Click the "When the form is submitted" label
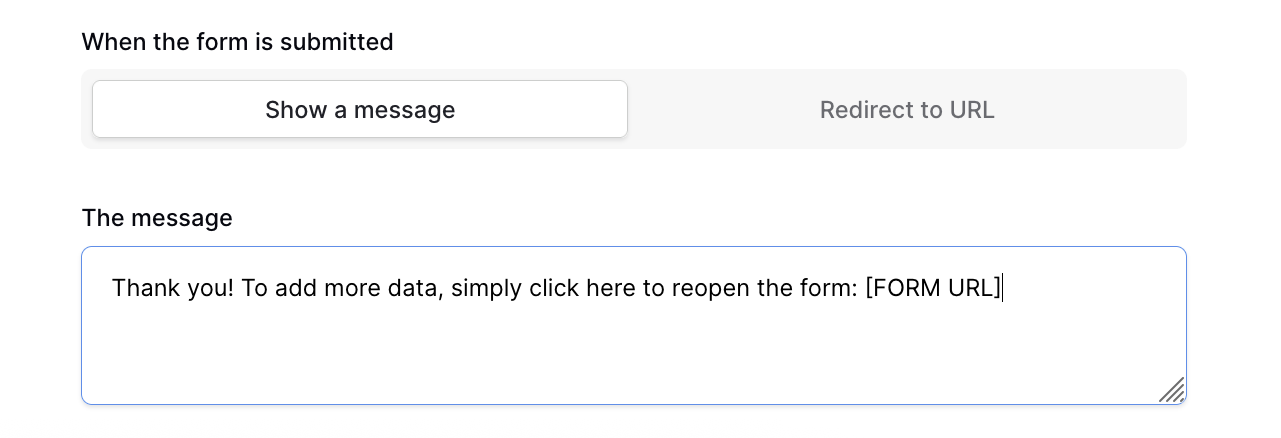 [237, 42]
